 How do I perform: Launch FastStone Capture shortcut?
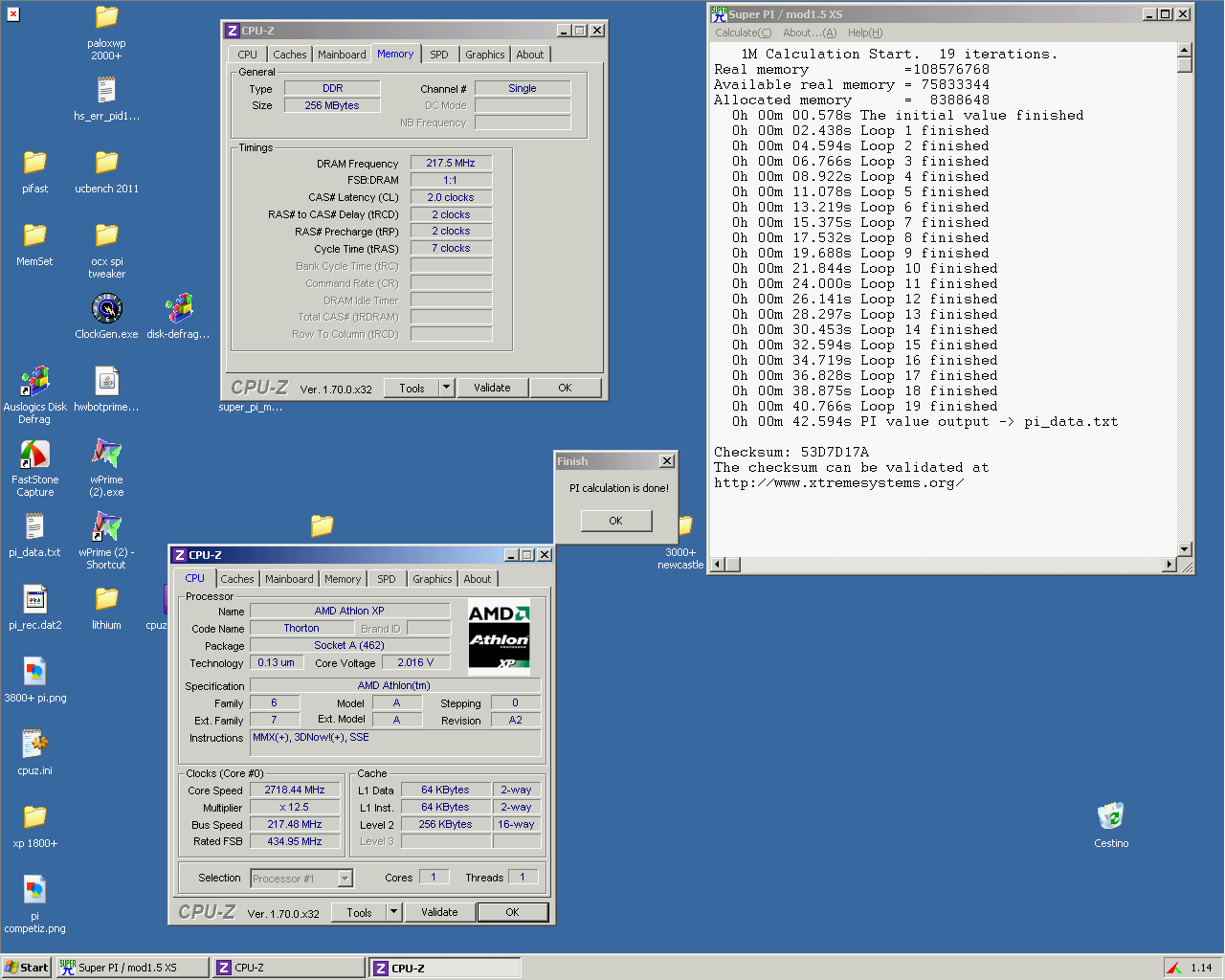[x=34, y=455]
